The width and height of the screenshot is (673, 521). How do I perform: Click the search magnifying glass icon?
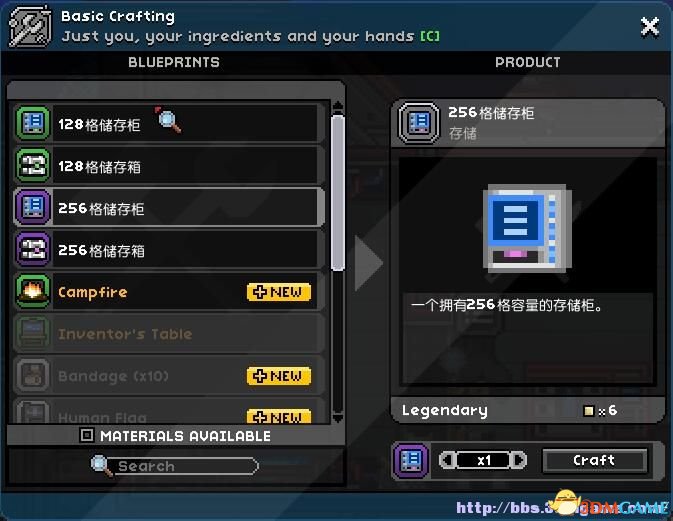coord(101,466)
